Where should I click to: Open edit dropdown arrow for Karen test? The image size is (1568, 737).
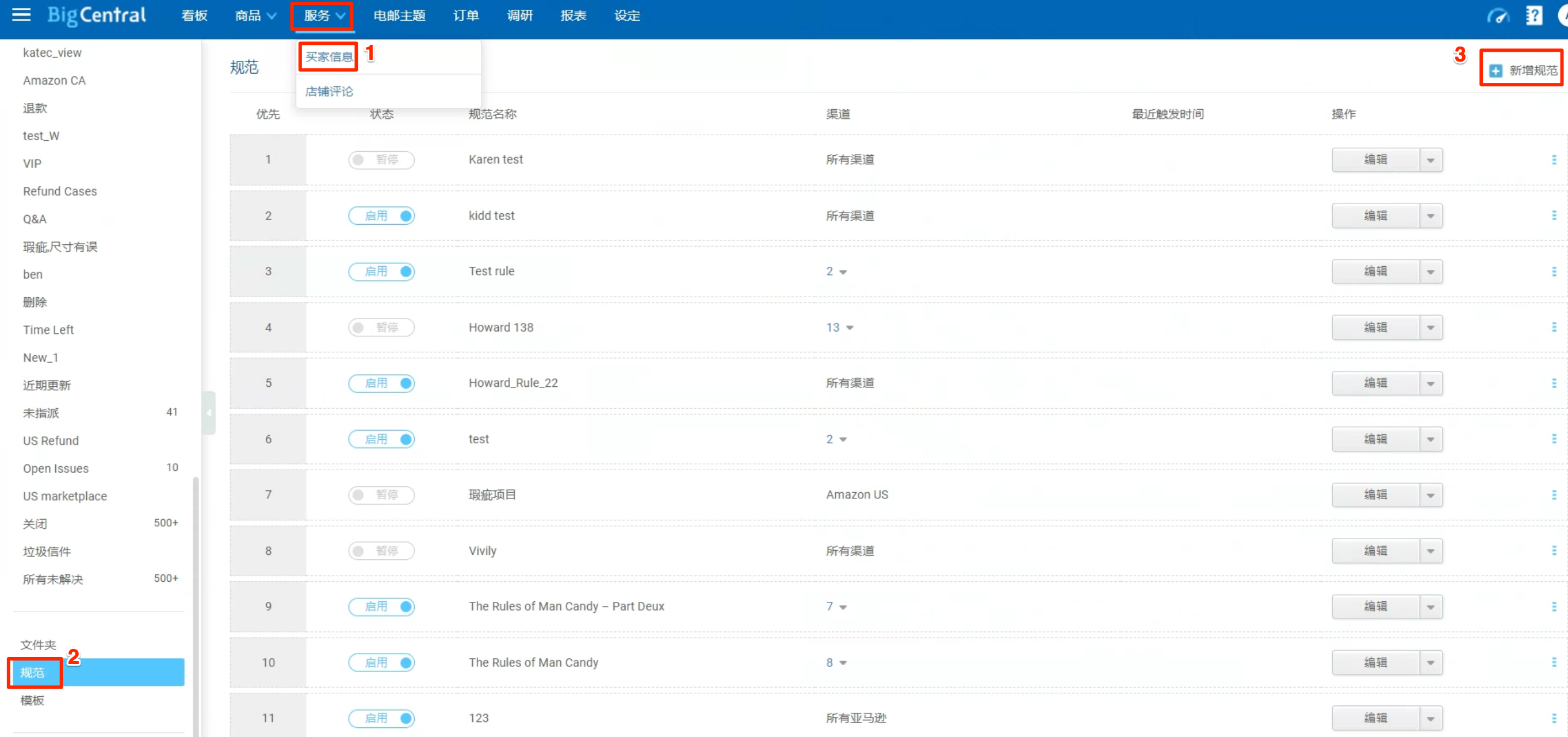pos(1431,160)
